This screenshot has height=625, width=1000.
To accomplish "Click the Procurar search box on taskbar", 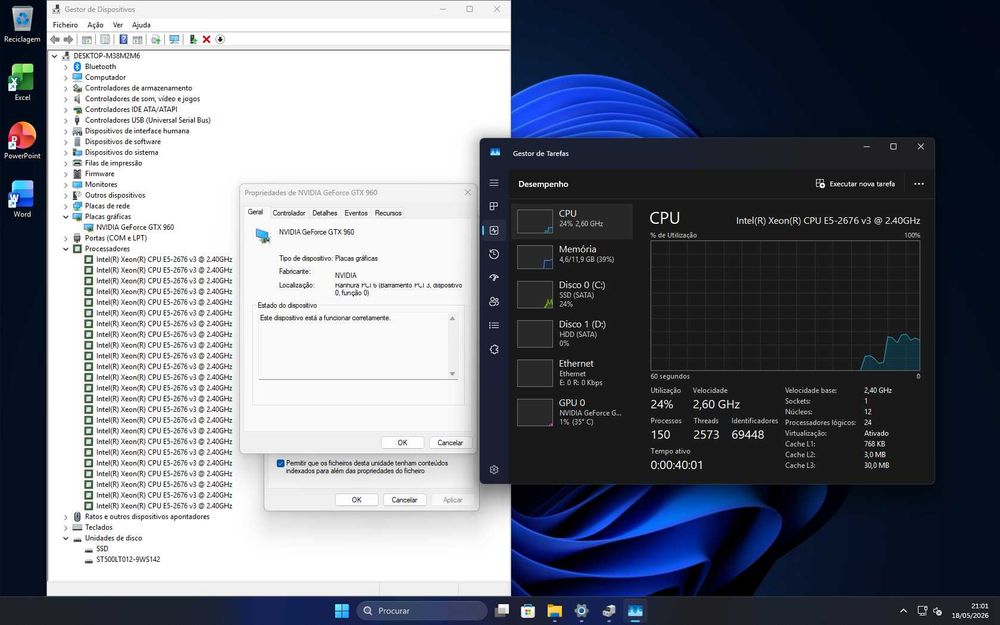I will [422, 610].
